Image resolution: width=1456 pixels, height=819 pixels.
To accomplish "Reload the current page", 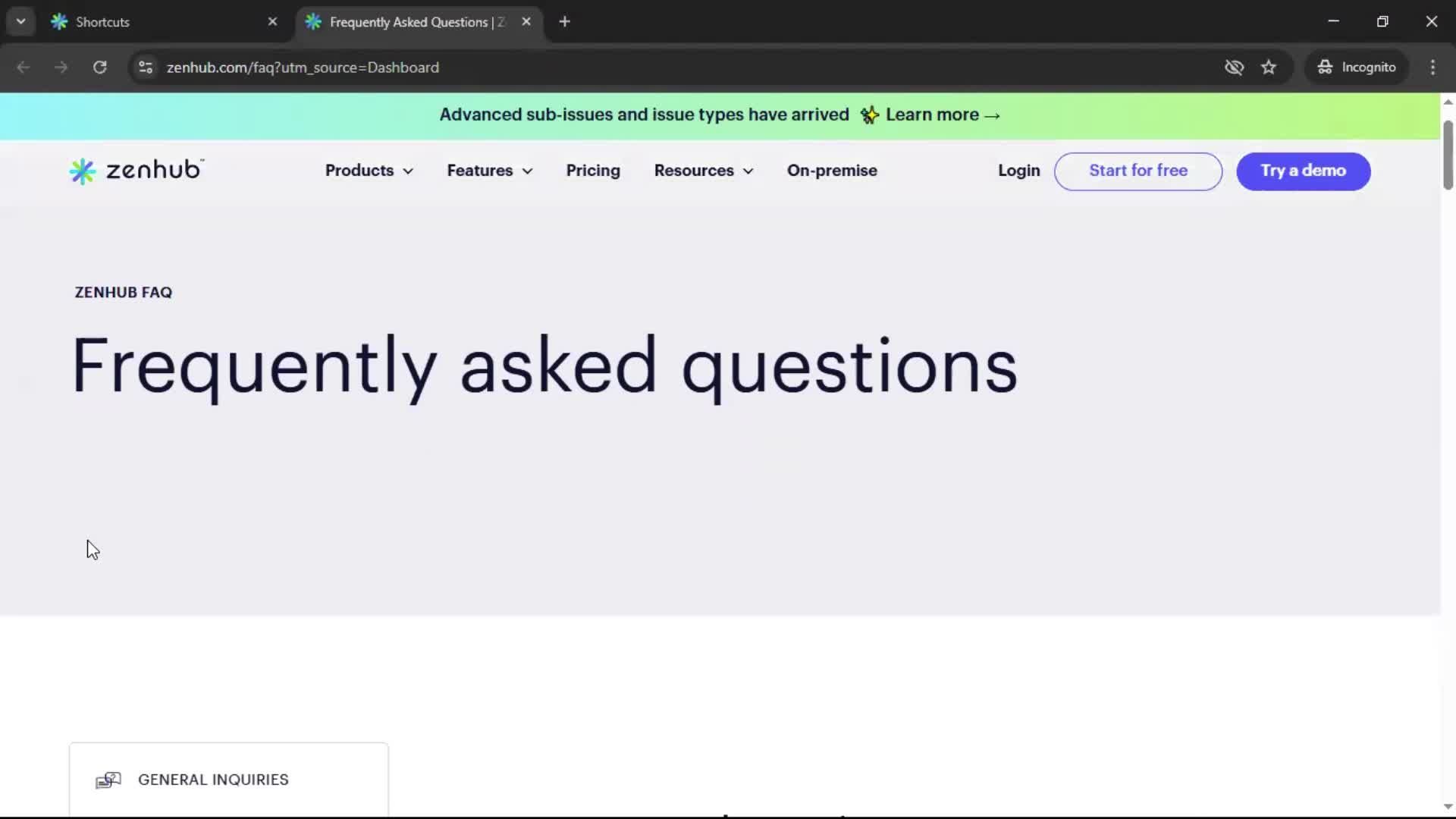I will click(x=99, y=67).
